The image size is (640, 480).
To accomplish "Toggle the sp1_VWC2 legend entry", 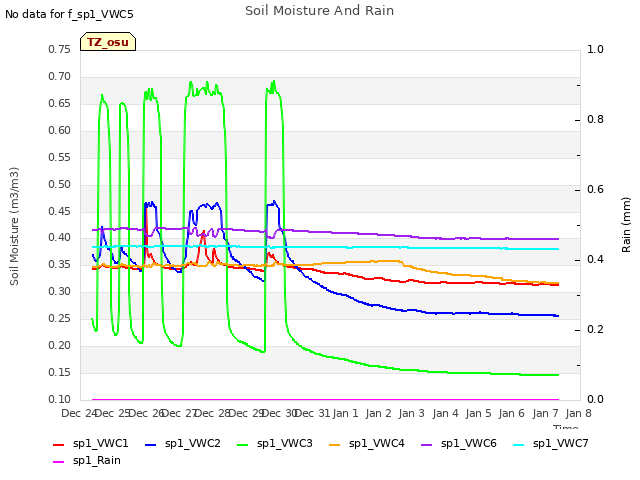I will (x=183, y=444).
